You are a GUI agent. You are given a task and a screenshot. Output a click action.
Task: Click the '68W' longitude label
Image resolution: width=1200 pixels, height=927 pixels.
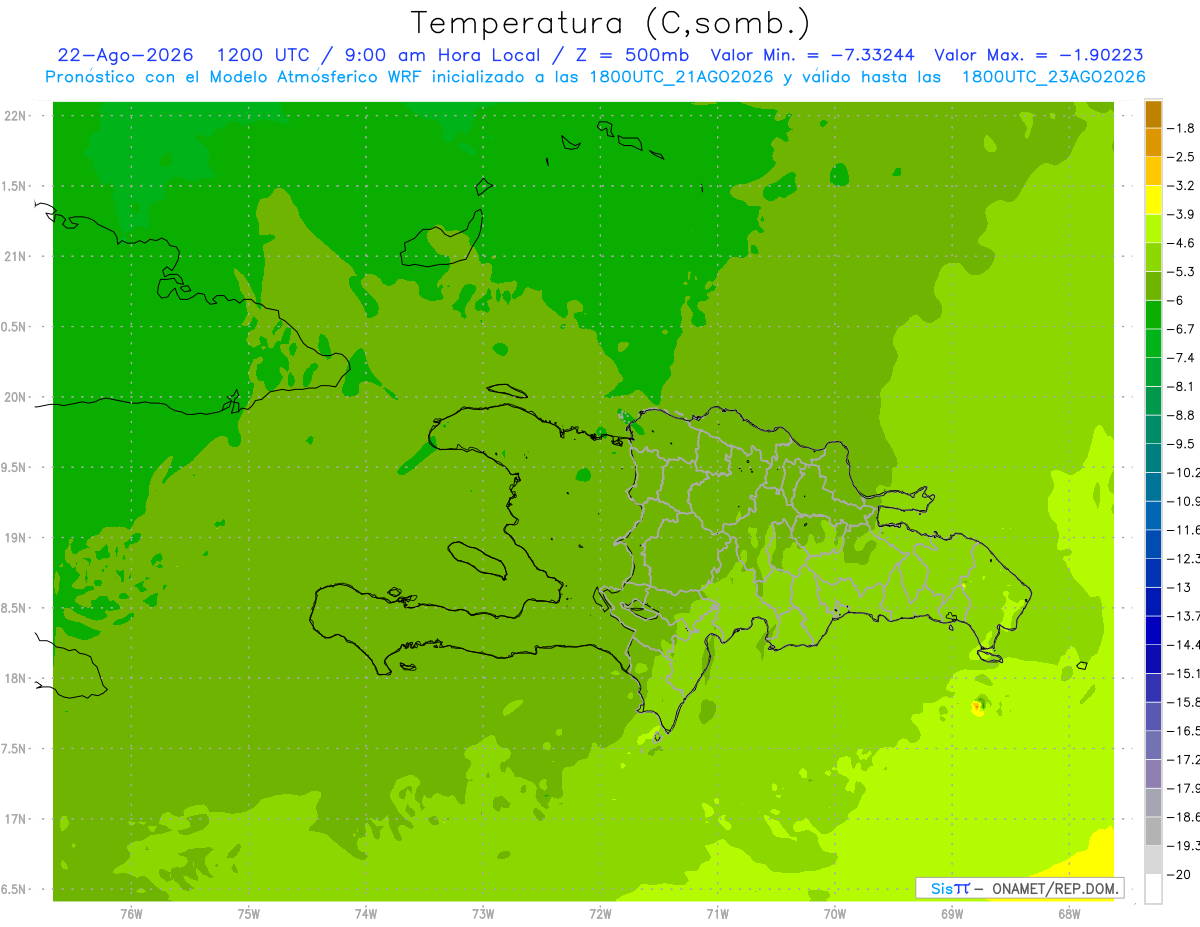point(1069,914)
